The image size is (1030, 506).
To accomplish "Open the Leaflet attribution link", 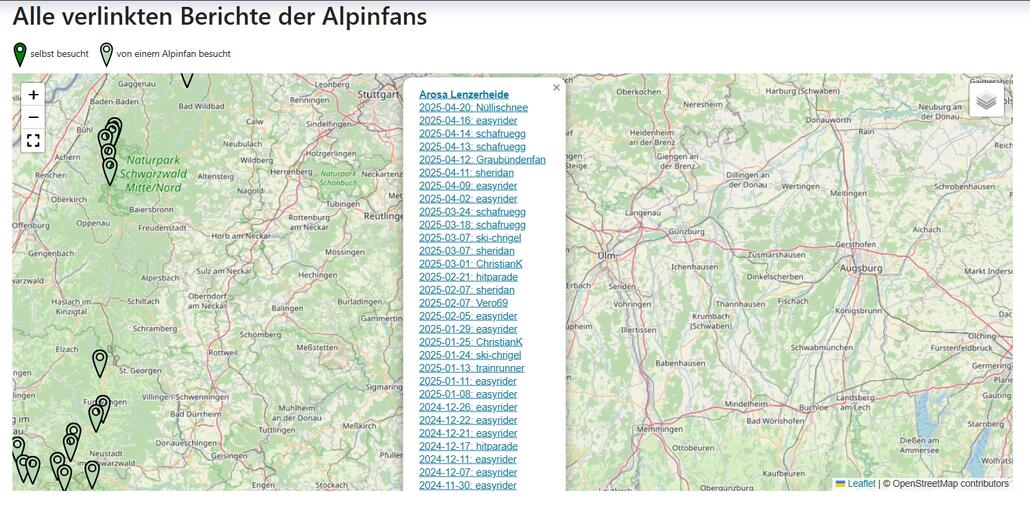I will [x=860, y=484].
